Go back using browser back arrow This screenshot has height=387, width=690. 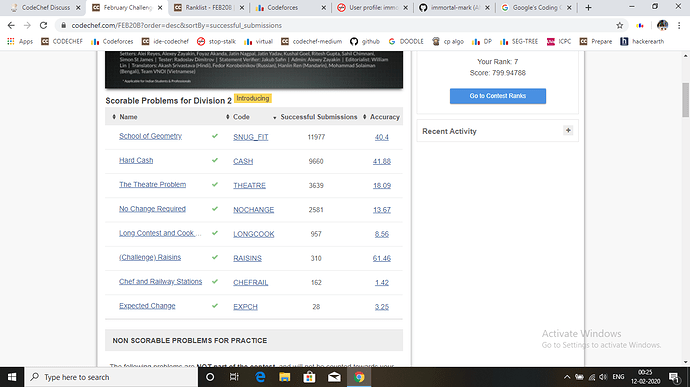pyautogui.click(x=11, y=26)
